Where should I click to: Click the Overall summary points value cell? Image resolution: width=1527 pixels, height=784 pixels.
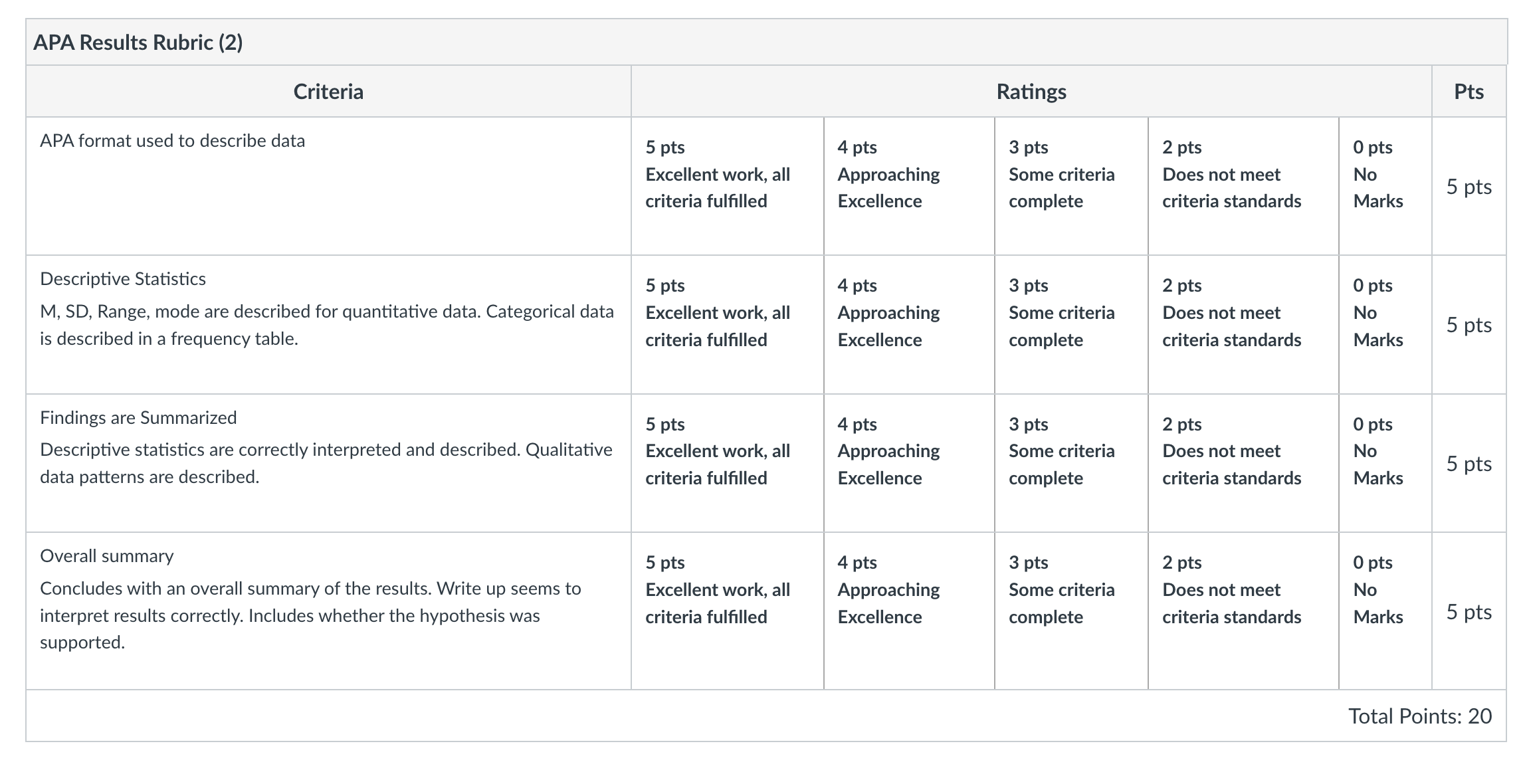pyautogui.click(x=1469, y=611)
